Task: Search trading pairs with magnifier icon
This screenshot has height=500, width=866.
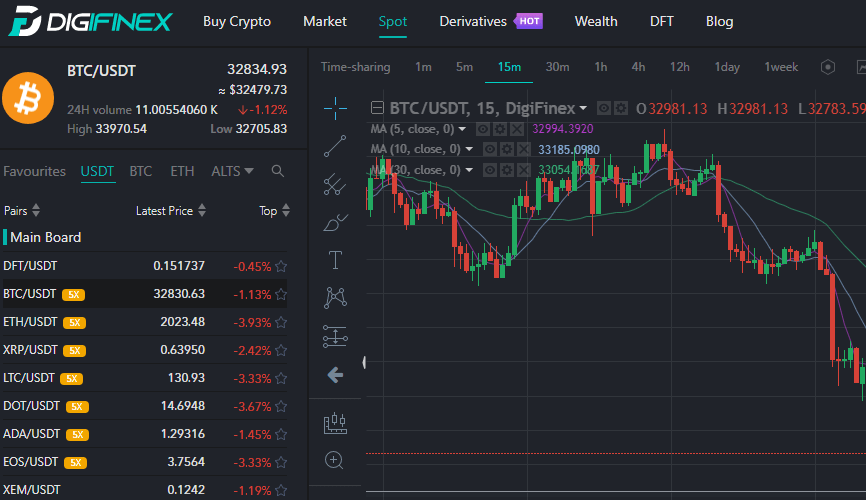Action: [x=278, y=171]
